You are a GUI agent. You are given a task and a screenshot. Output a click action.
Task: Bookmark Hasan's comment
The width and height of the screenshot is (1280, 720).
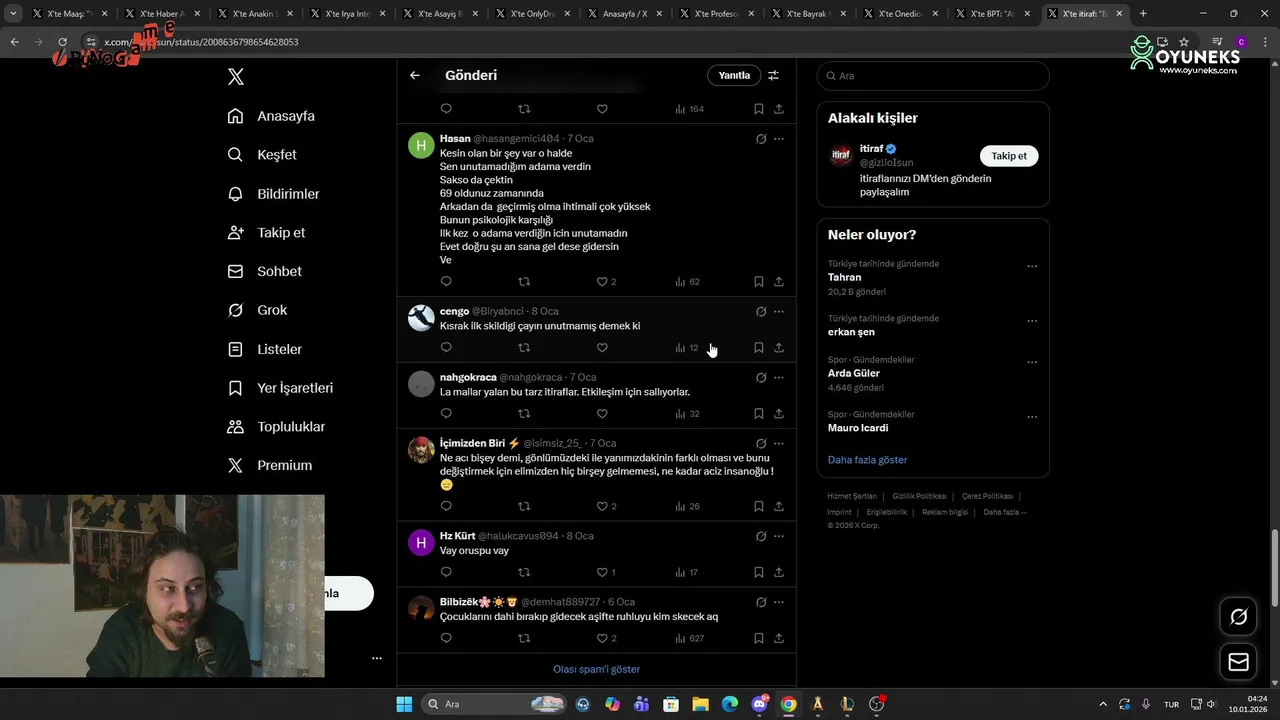click(x=759, y=282)
